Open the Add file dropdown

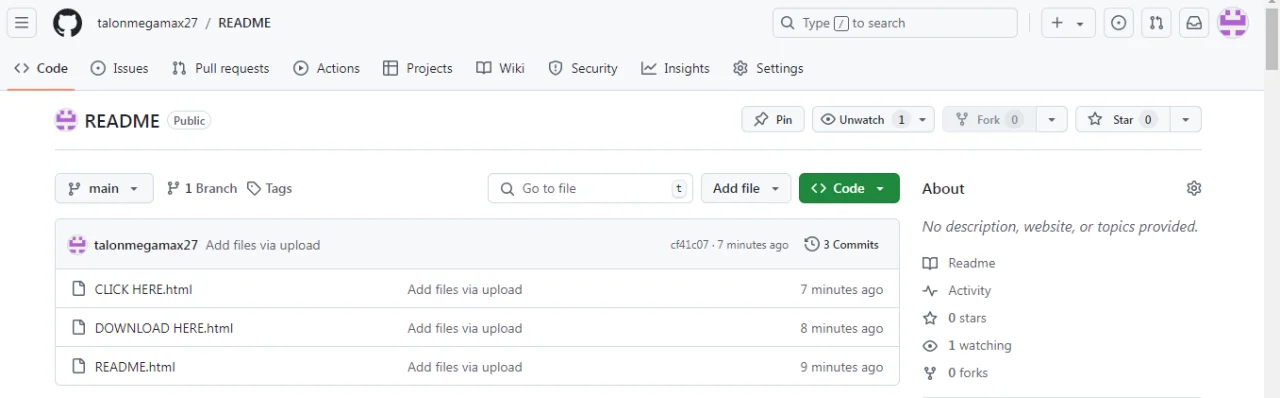click(x=746, y=188)
